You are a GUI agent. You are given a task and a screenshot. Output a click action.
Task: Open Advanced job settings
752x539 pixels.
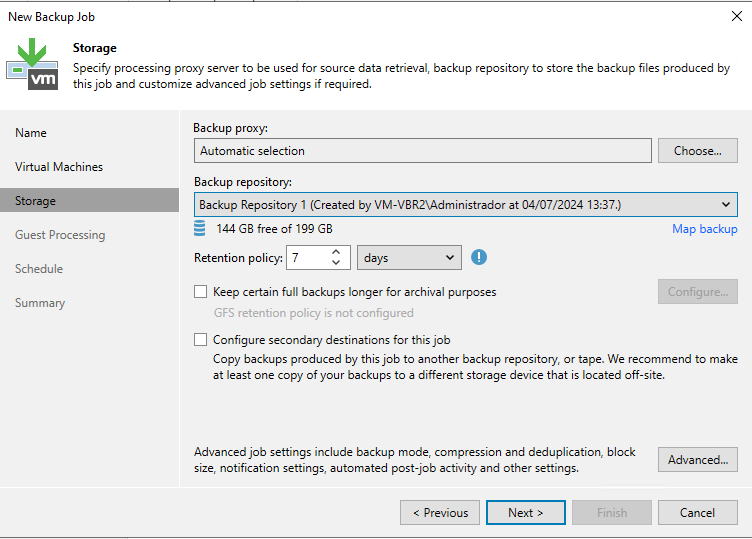pos(697,459)
